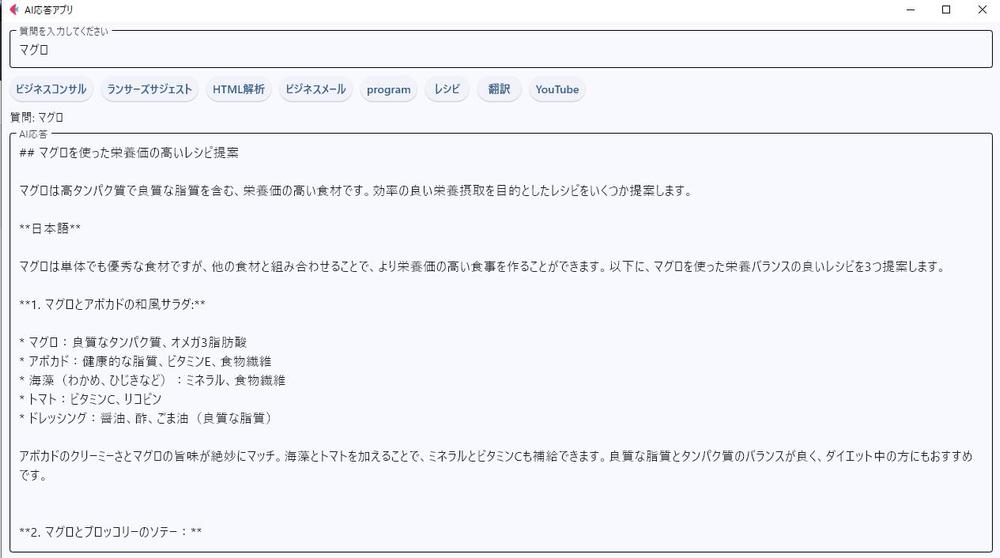Image resolution: width=1000 pixels, height=558 pixels.
Task: Pick the ビジネスメール preset button
Action: [315, 89]
